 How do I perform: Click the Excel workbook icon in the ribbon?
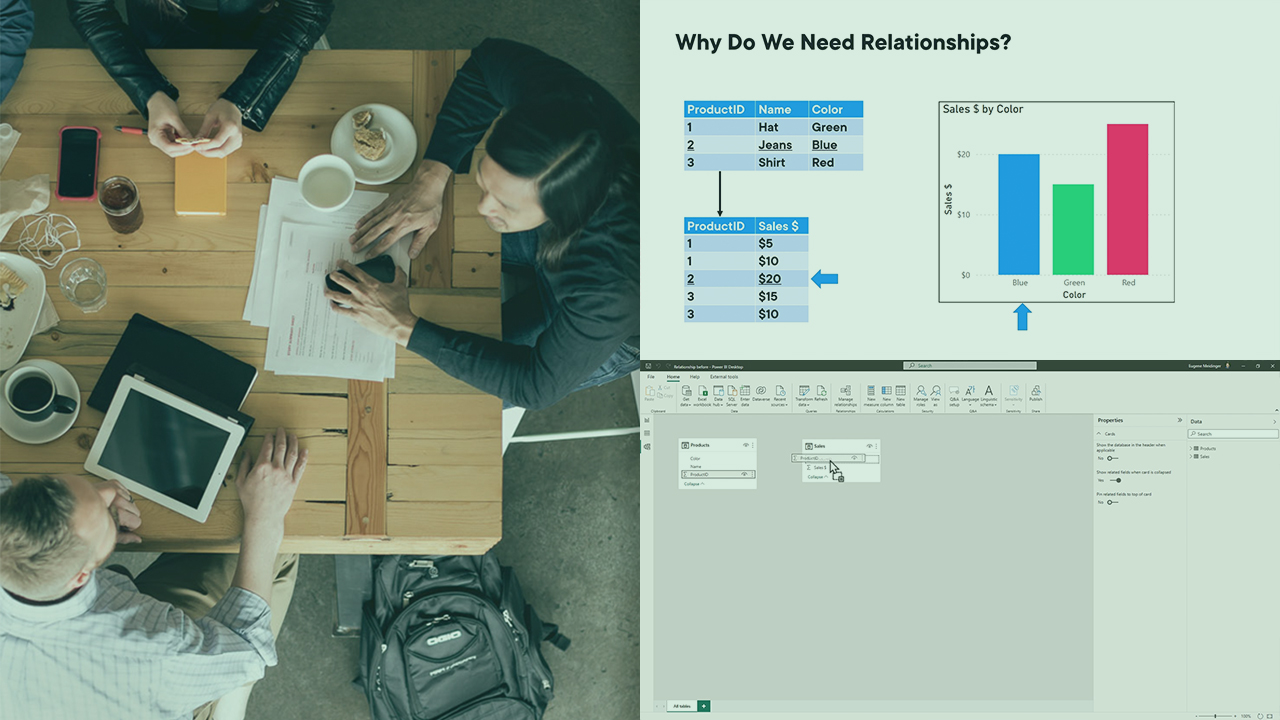pos(702,393)
